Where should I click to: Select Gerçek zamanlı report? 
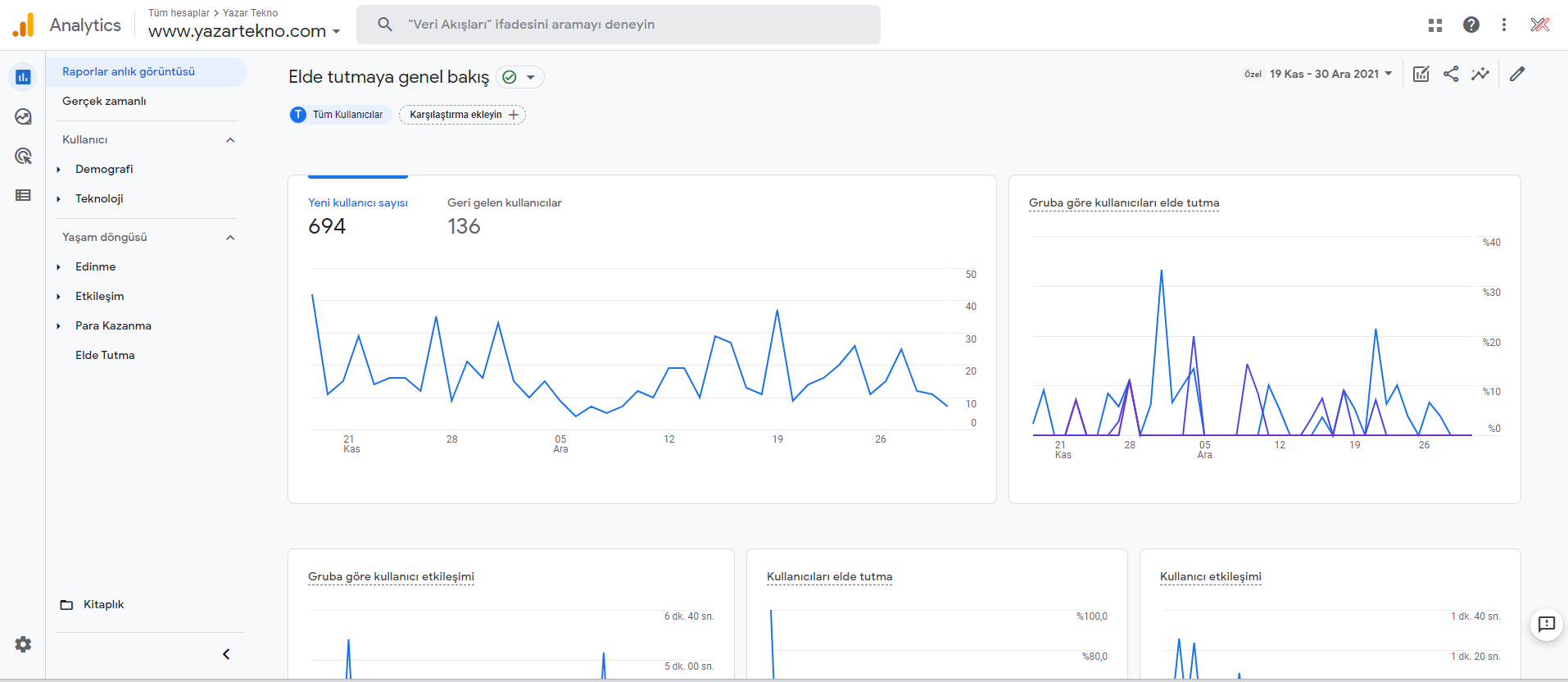[x=104, y=101]
